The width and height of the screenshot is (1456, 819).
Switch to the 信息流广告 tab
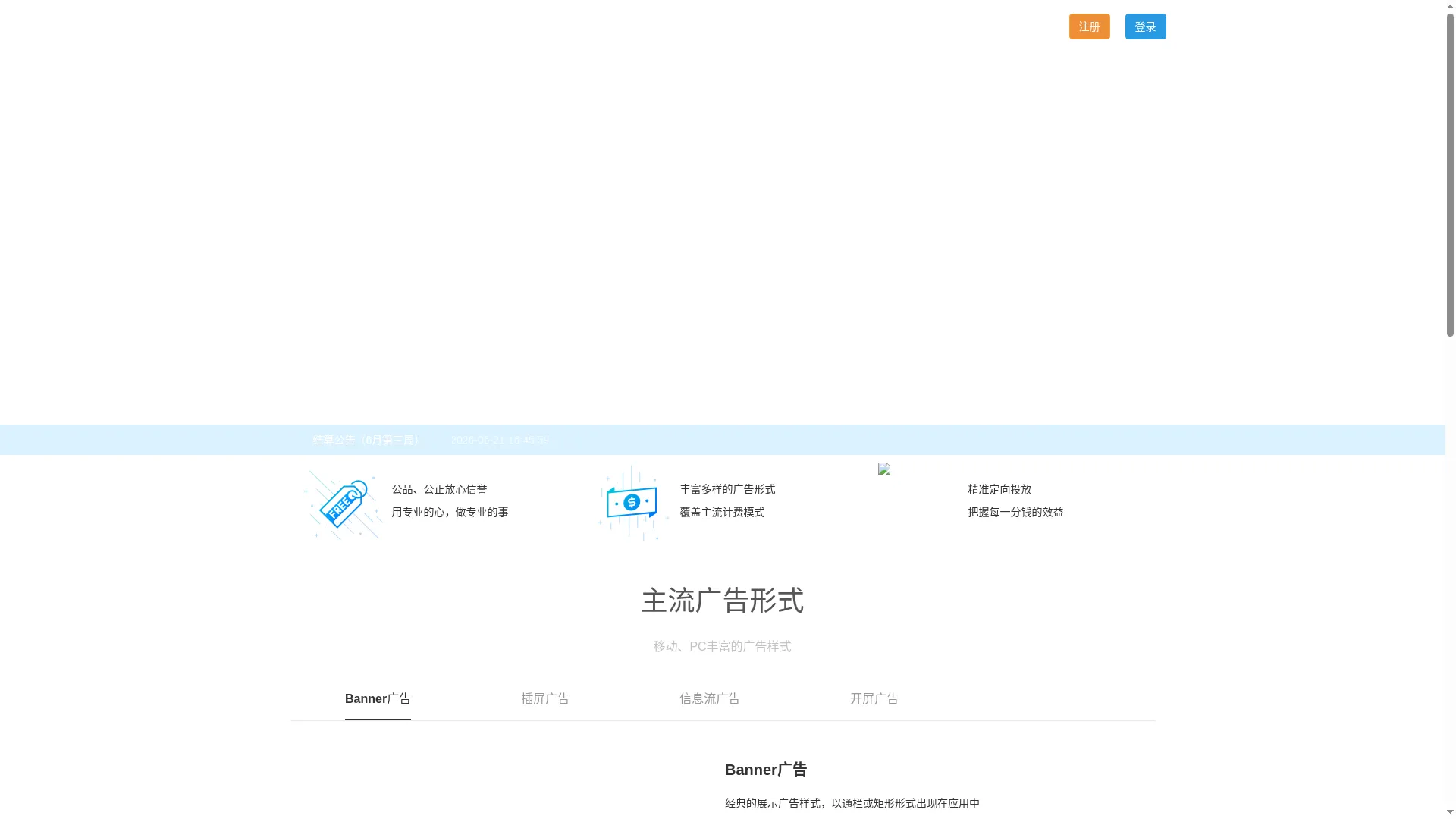pos(710,699)
